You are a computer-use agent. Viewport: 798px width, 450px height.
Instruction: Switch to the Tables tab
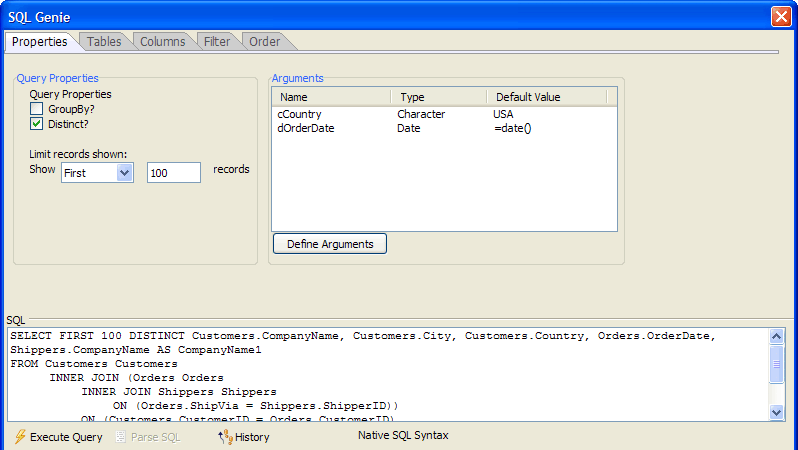coord(104,42)
